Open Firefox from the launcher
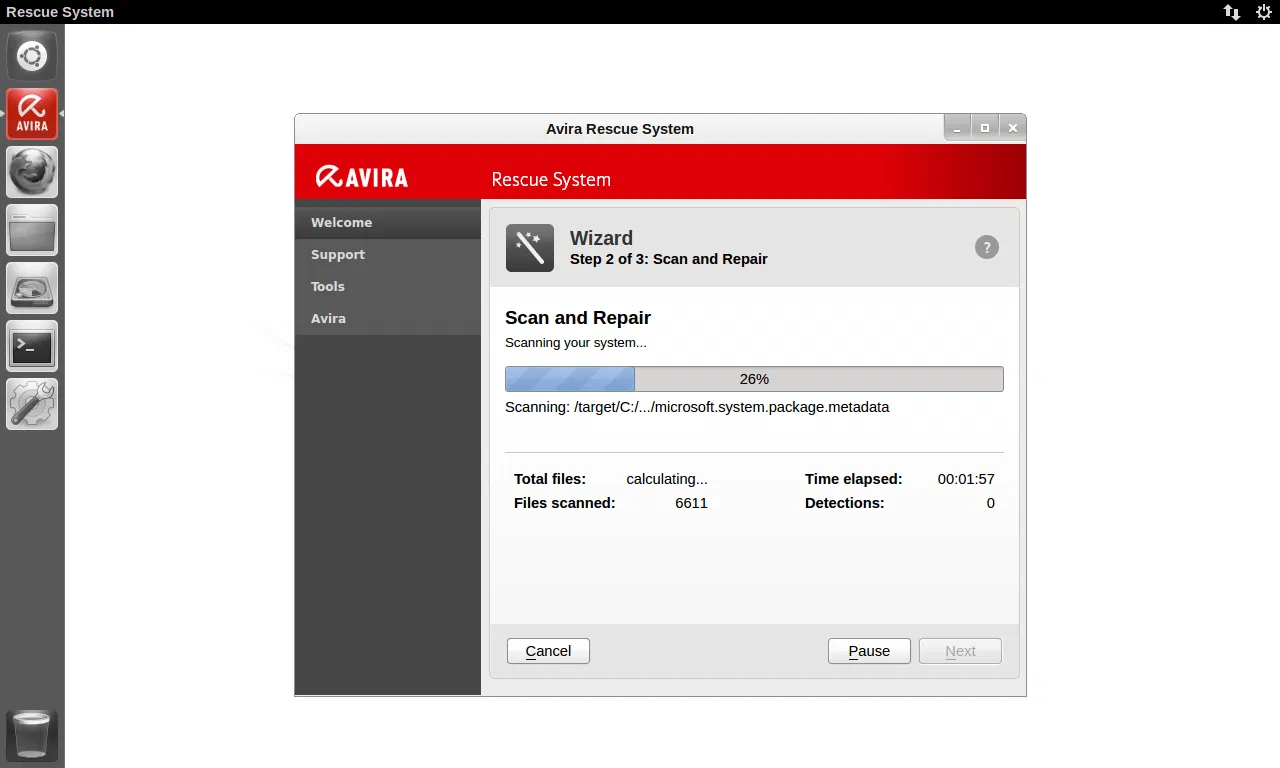1280x768 pixels. tap(32, 172)
